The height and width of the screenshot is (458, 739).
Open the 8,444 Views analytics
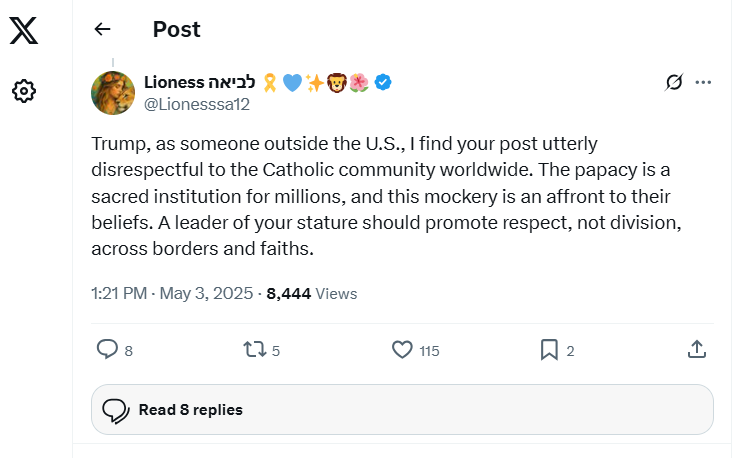[x=311, y=294]
